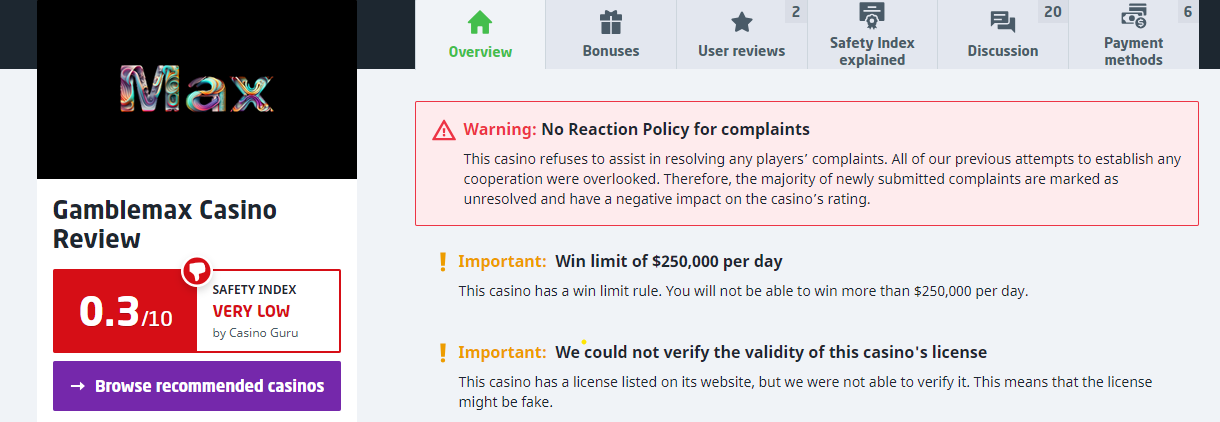
Task: Switch to the Bonuses tab
Action: click(610, 51)
